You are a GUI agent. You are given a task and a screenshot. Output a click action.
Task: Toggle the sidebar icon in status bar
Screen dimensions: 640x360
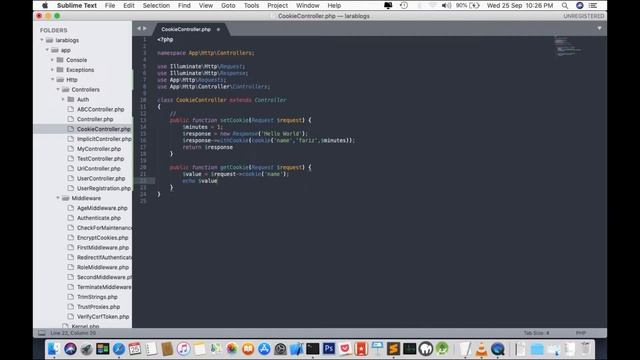pos(42,333)
